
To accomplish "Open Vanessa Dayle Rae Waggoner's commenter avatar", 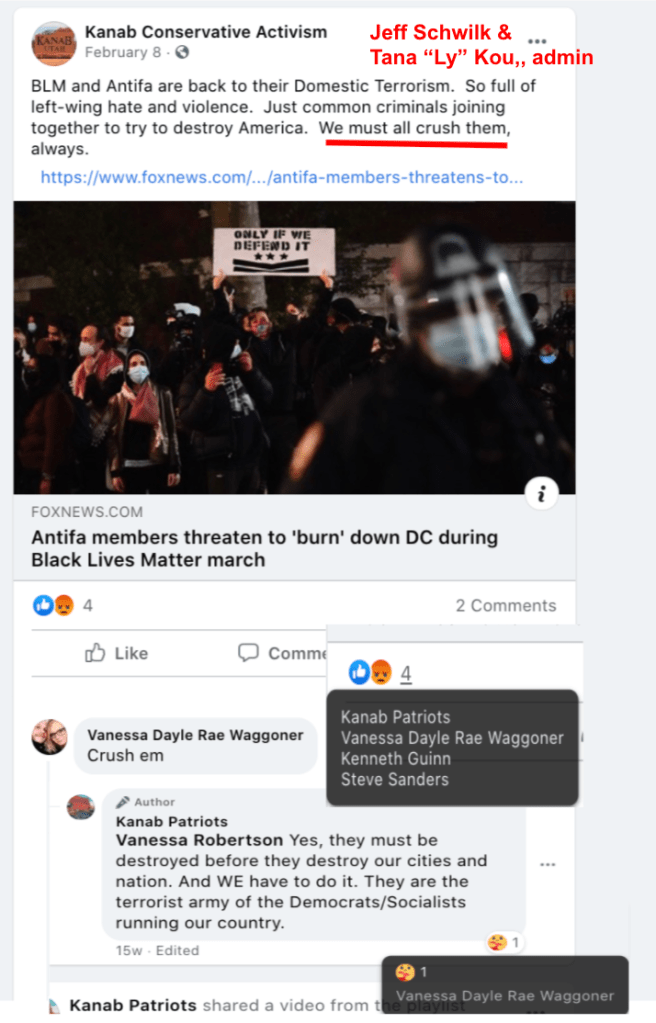I will click(50, 737).
